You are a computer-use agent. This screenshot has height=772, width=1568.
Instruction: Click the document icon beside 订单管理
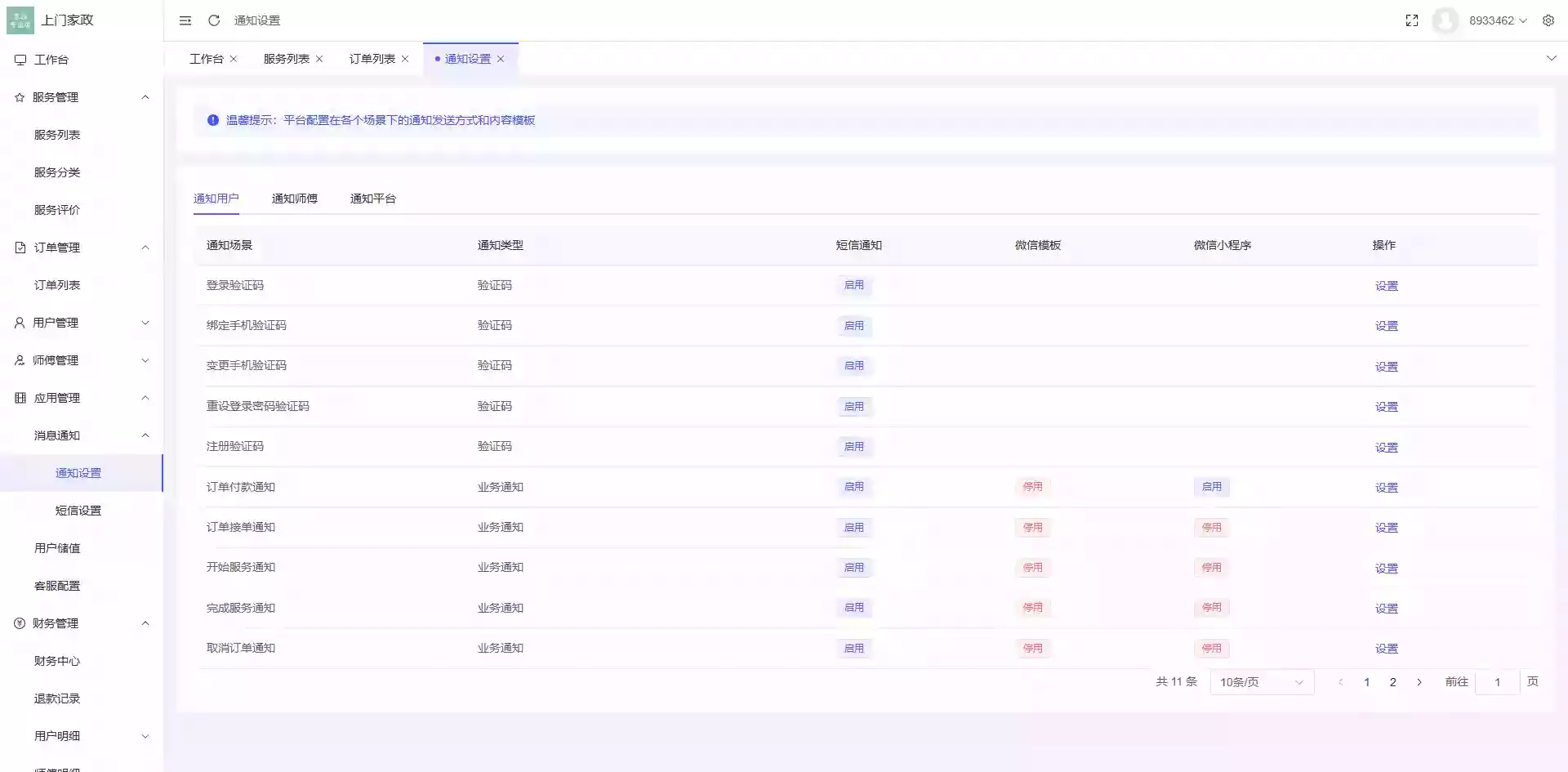(x=20, y=247)
